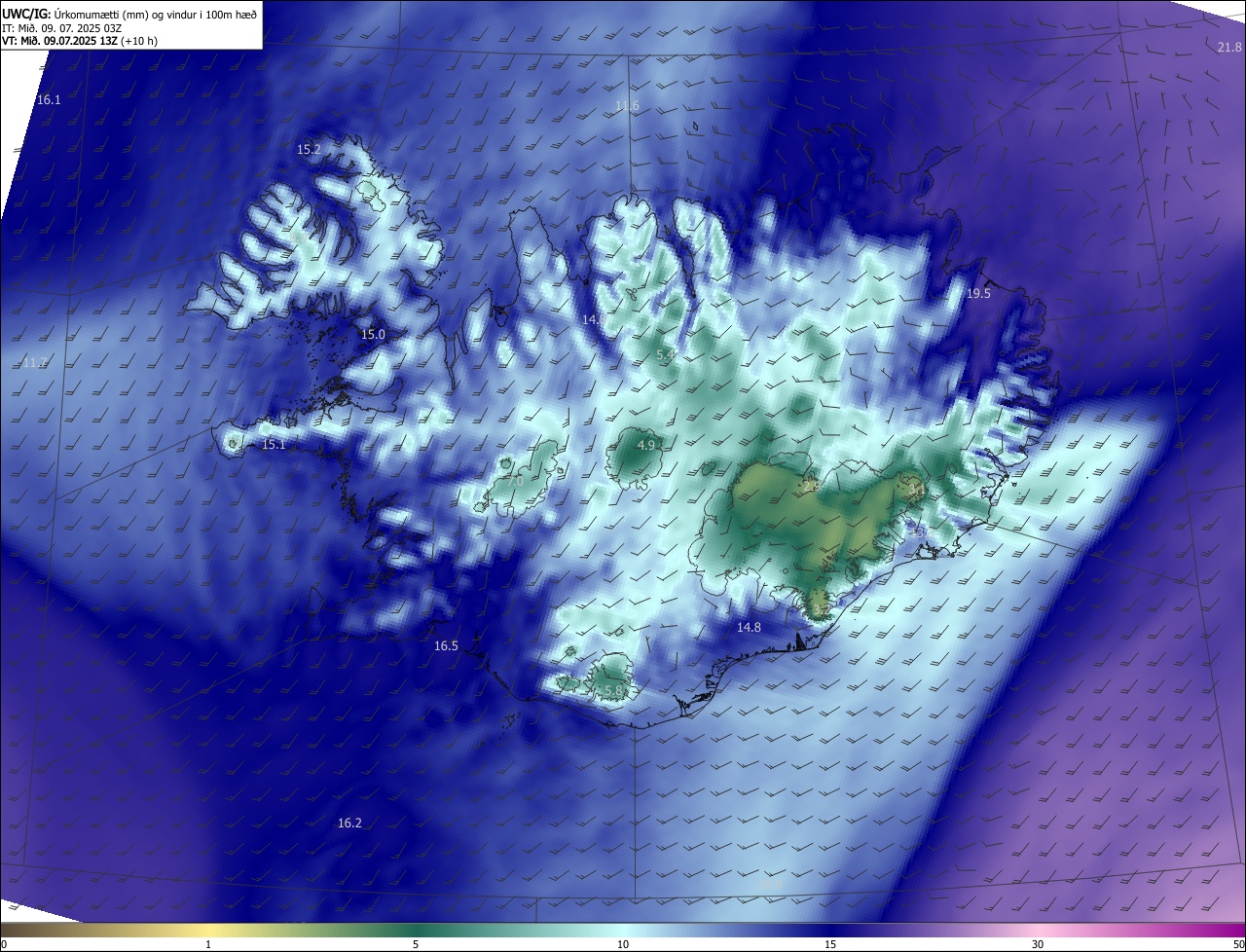1246x952 pixels.
Task: Click the 15.0 value on the map
Action: click(373, 334)
